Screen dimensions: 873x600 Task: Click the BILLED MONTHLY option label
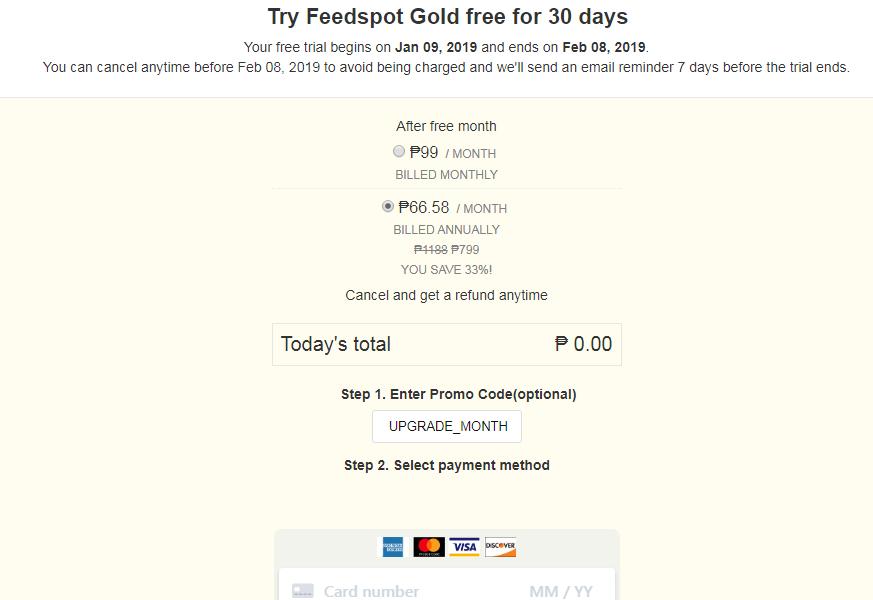446,174
